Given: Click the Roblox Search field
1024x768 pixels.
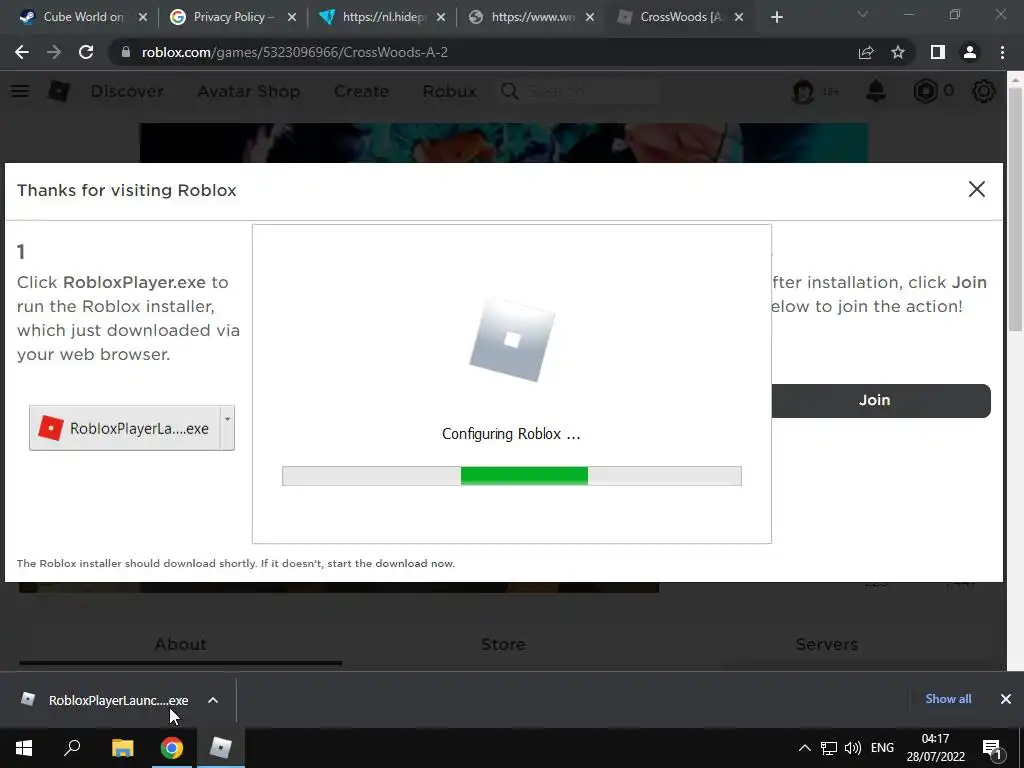Looking at the screenshot, I should (591, 91).
